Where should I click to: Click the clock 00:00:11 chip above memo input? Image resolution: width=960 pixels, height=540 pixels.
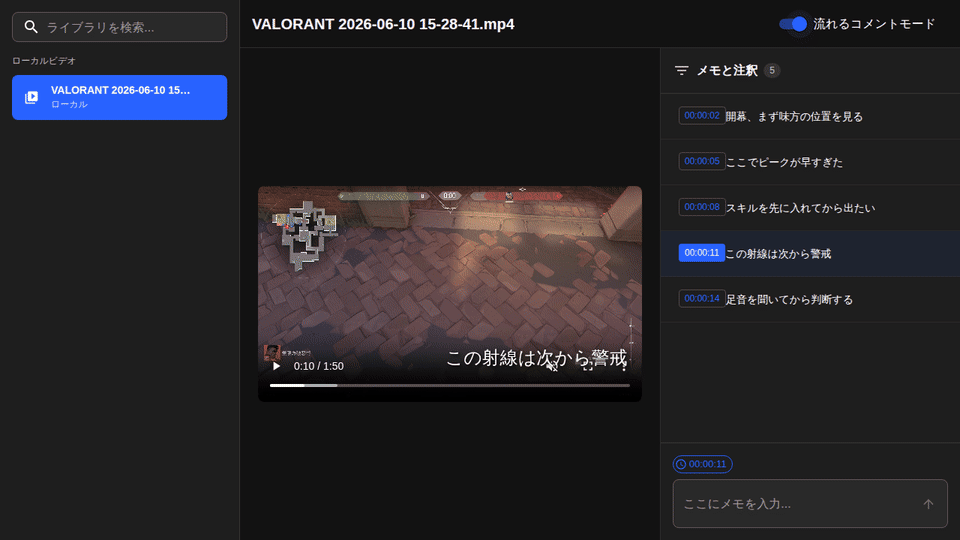pyautogui.click(x=702, y=464)
